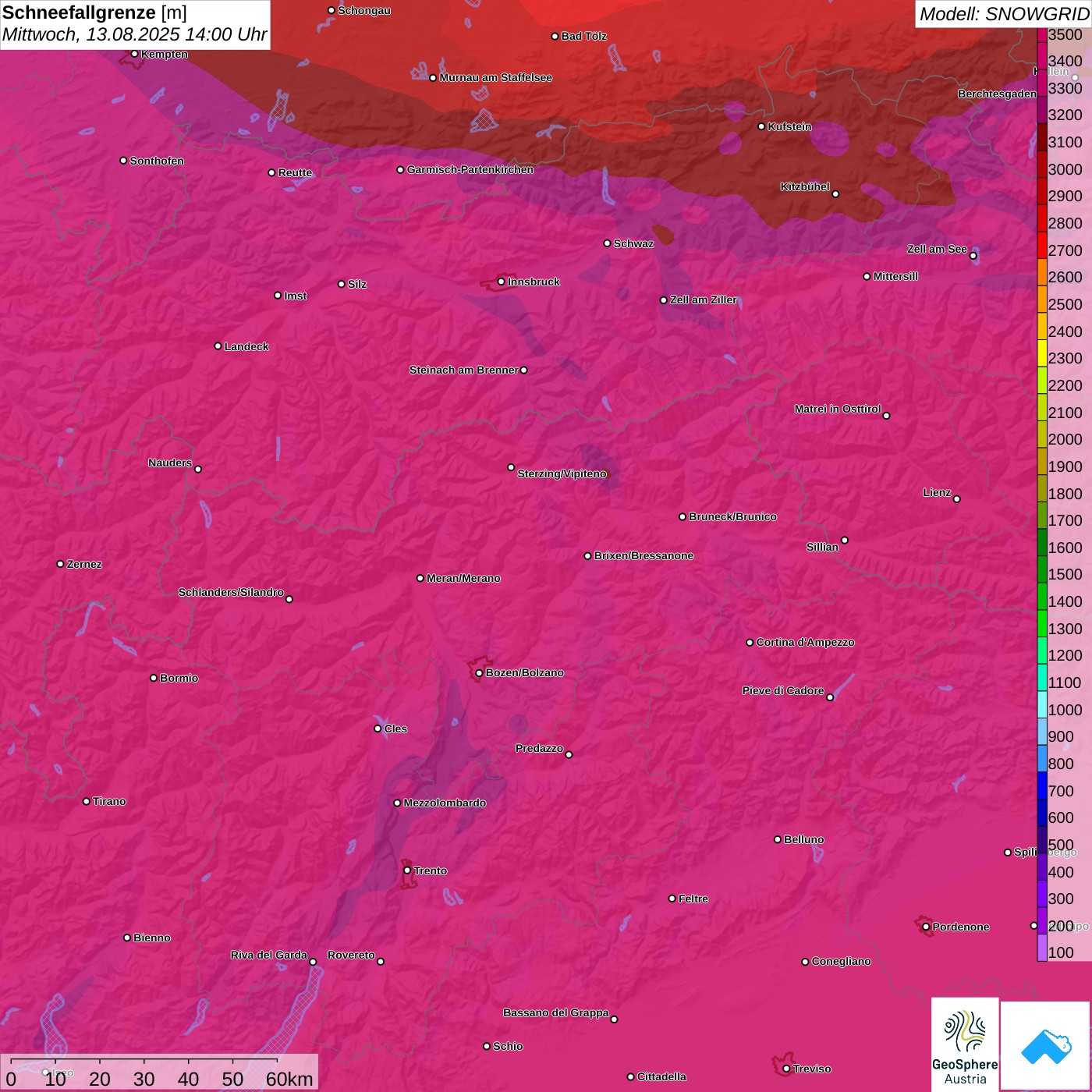Screen dimensions: 1092x1092
Task: Click the Pieve di Cadore label
Action: [x=783, y=690]
